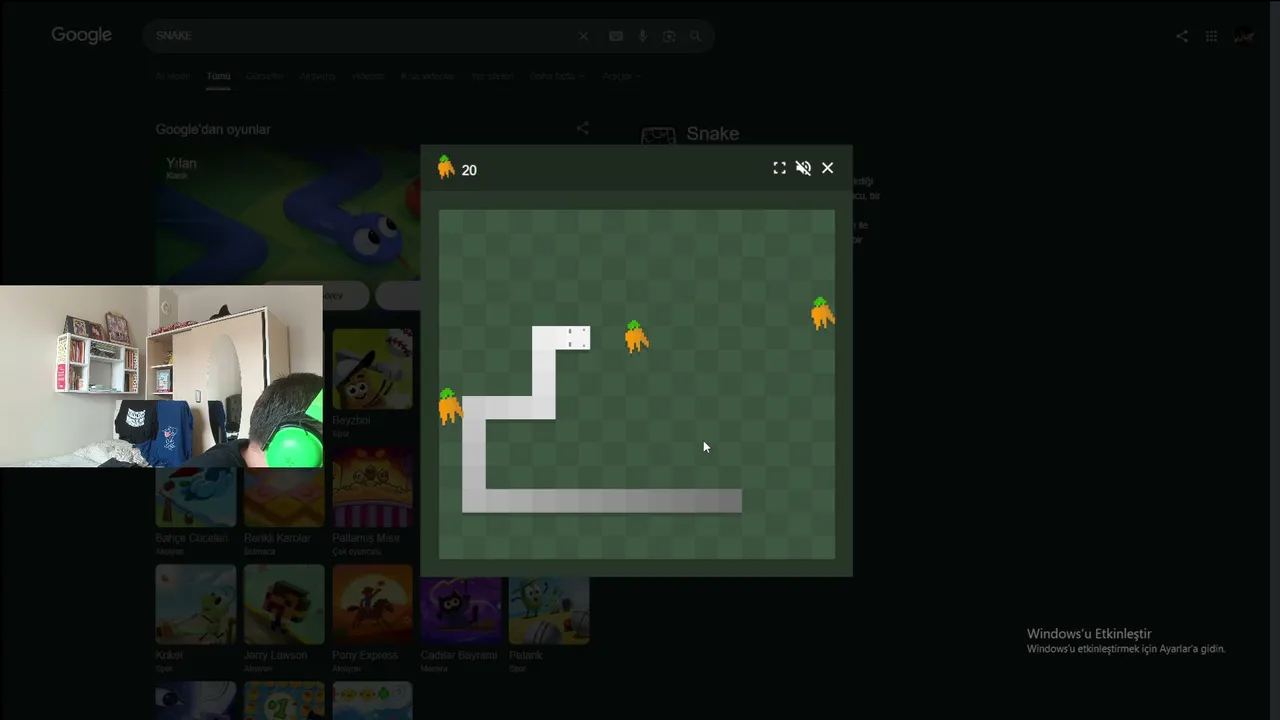This screenshot has width=1280, height=720.
Task: Open the Pony Express game thumbnail
Action: pyautogui.click(x=372, y=604)
